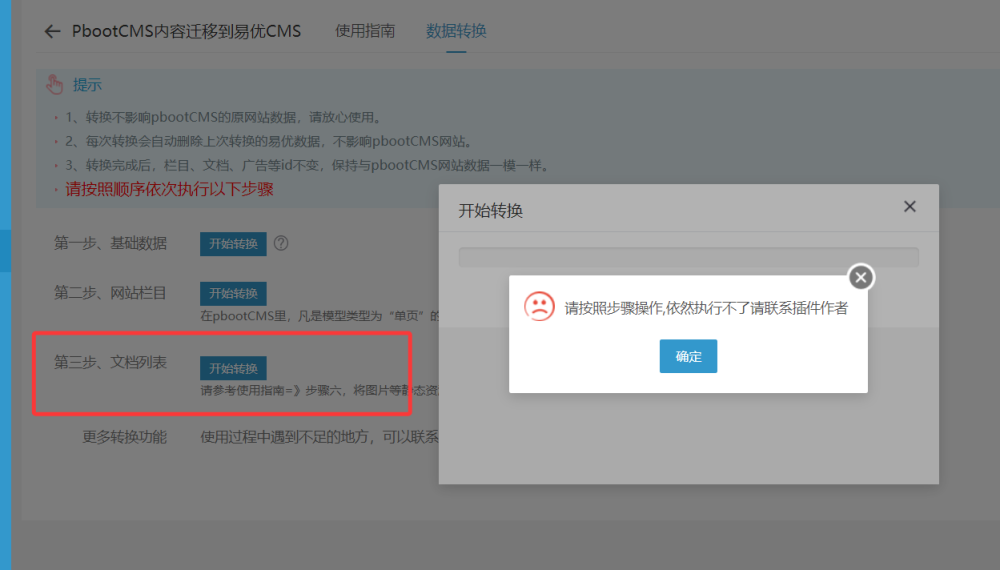This screenshot has height=570, width=1000.
Task: Click the 提示 heading text
Action: (x=87, y=85)
